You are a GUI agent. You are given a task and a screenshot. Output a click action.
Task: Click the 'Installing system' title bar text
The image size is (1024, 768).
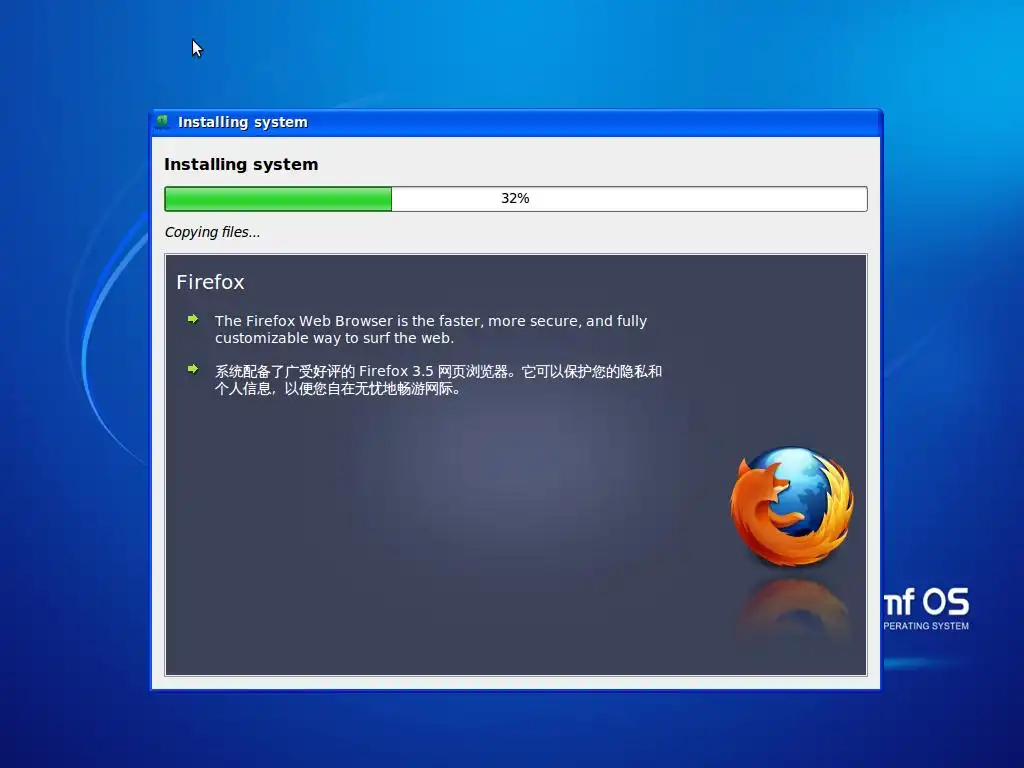point(242,122)
